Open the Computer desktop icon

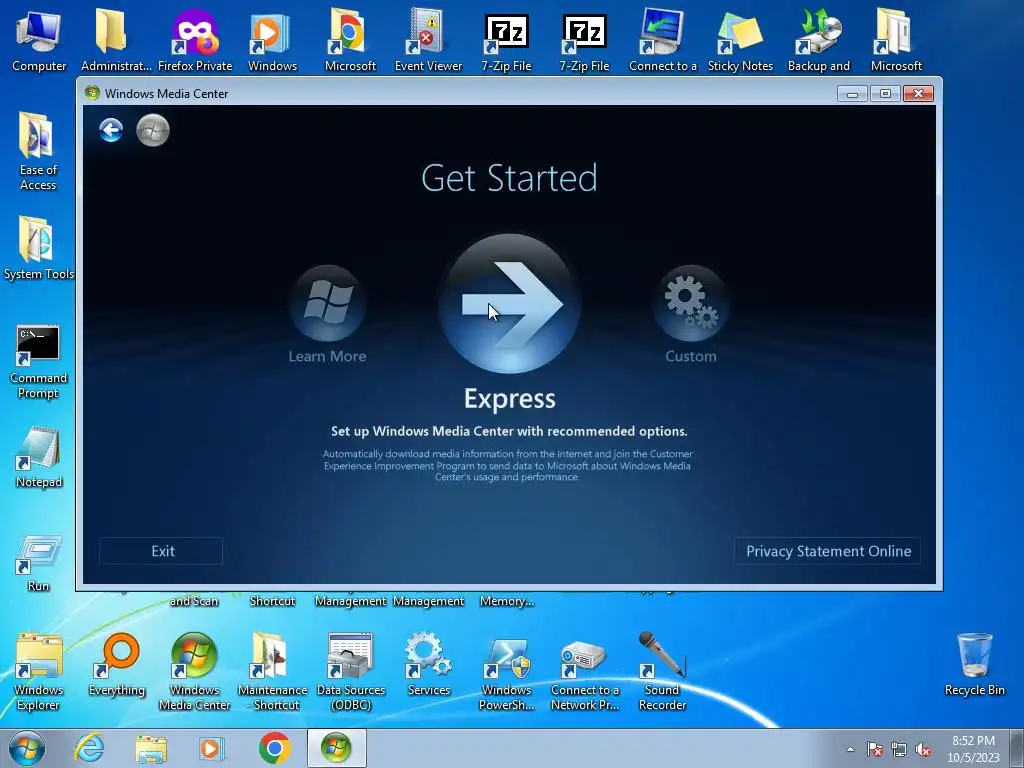[39, 40]
